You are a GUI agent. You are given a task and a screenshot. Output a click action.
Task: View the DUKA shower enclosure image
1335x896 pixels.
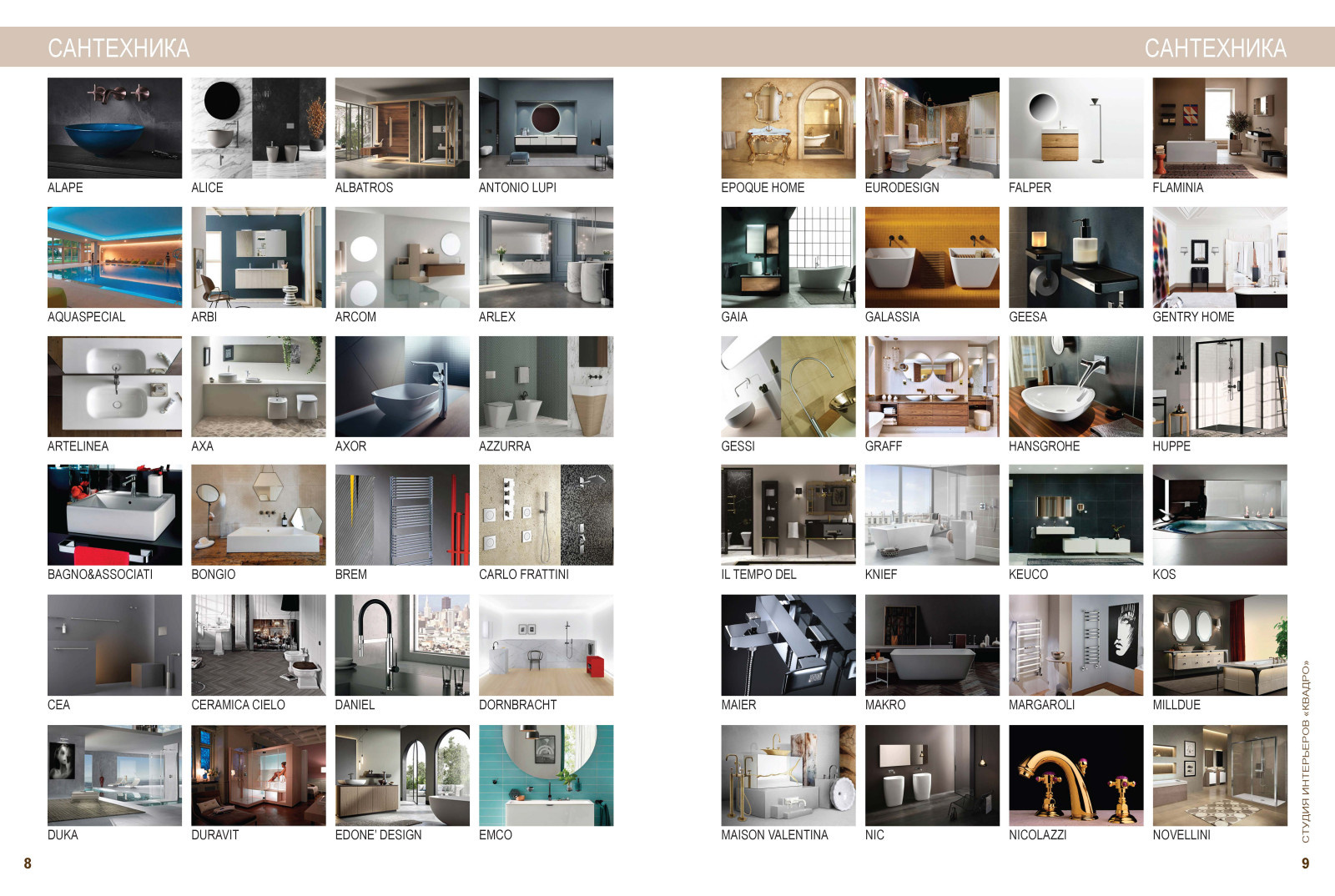pos(114,775)
